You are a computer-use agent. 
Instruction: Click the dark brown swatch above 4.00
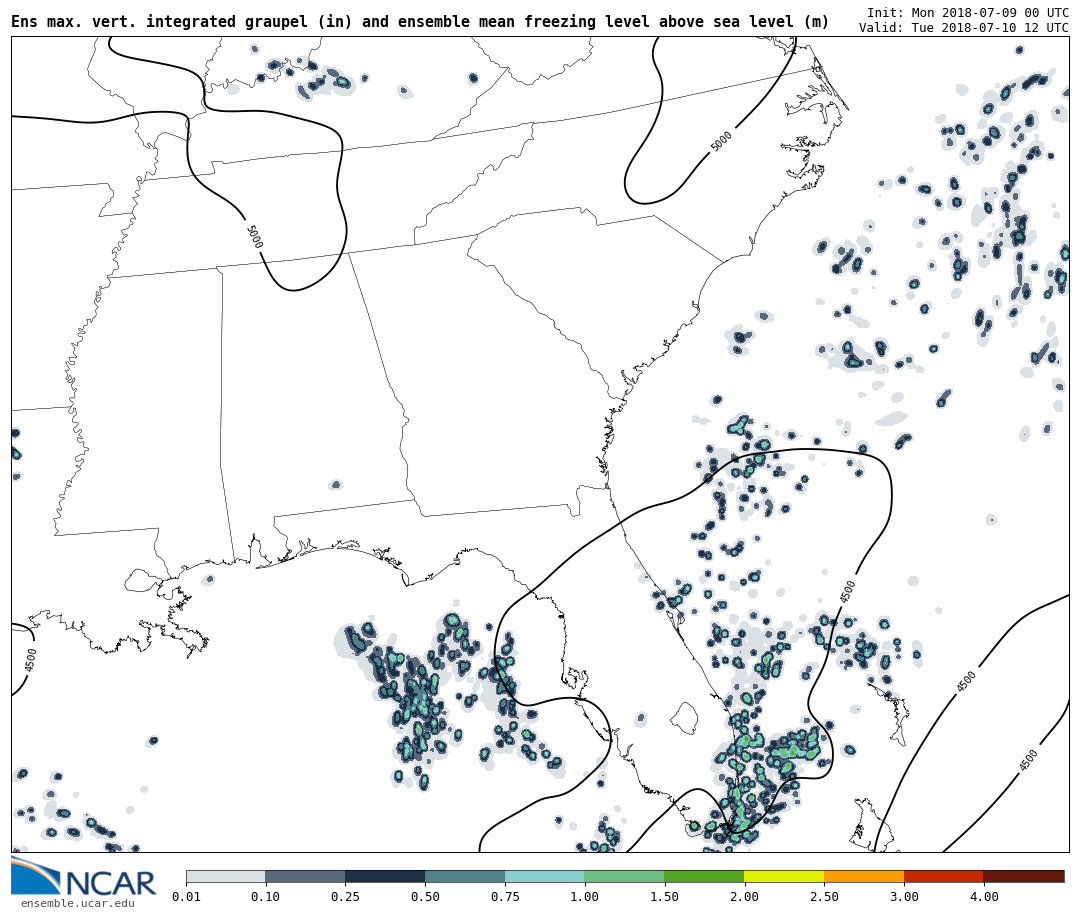coord(1024,876)
